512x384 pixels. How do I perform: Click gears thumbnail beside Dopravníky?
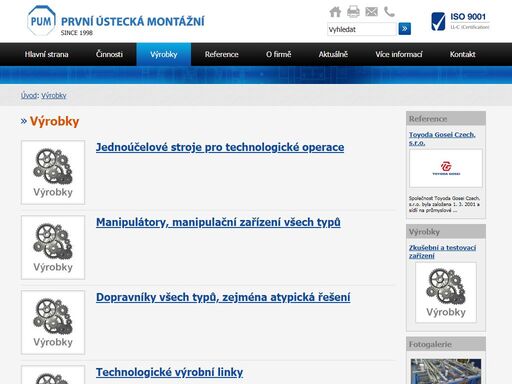[x=53, y=322]
